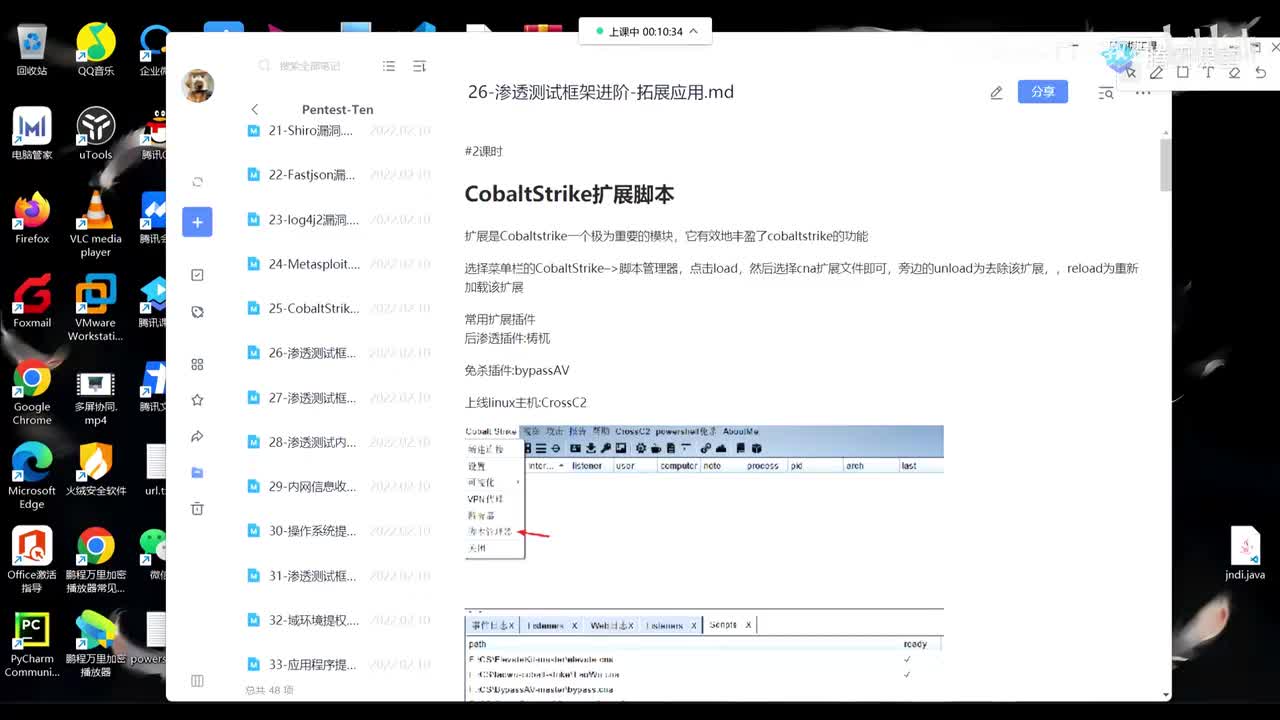The width and height of the screenshot is (1280, 720).
Task: Select the eraser annotation tool
Action: point(1234,72)
